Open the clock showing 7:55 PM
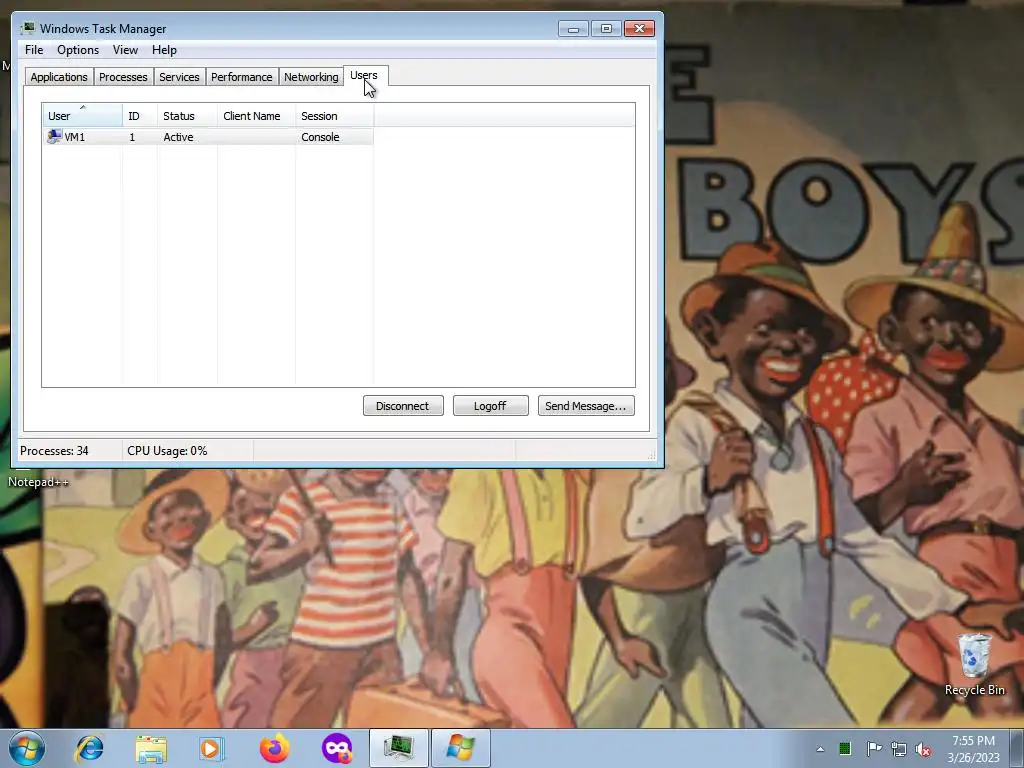 973,749
